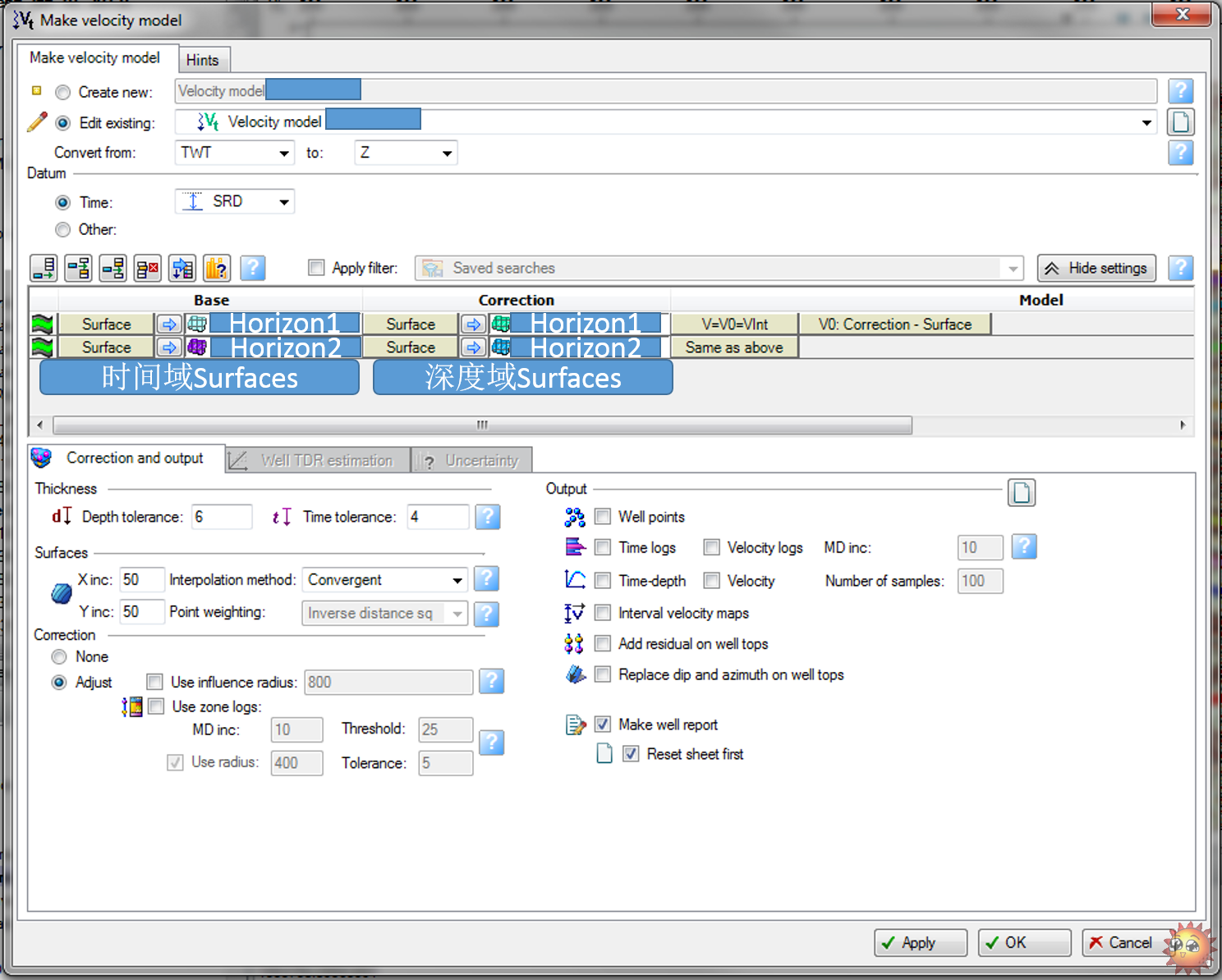Screen dimensions: 1222x980
Task: Click the orange chart question-mark icon in toolbar
Action: point(217,268)
